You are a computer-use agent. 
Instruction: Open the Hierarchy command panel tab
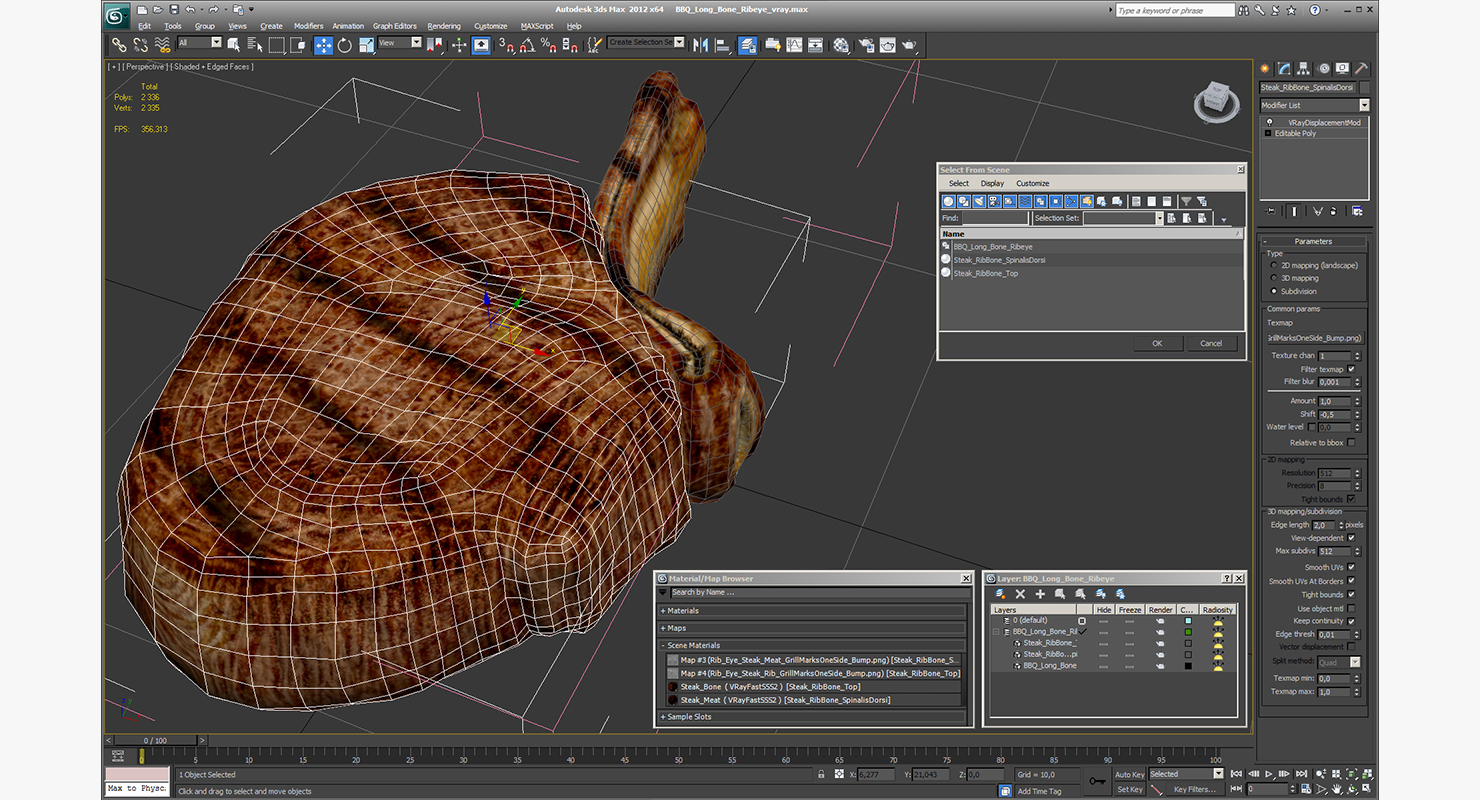click(x=1304, y=69)
